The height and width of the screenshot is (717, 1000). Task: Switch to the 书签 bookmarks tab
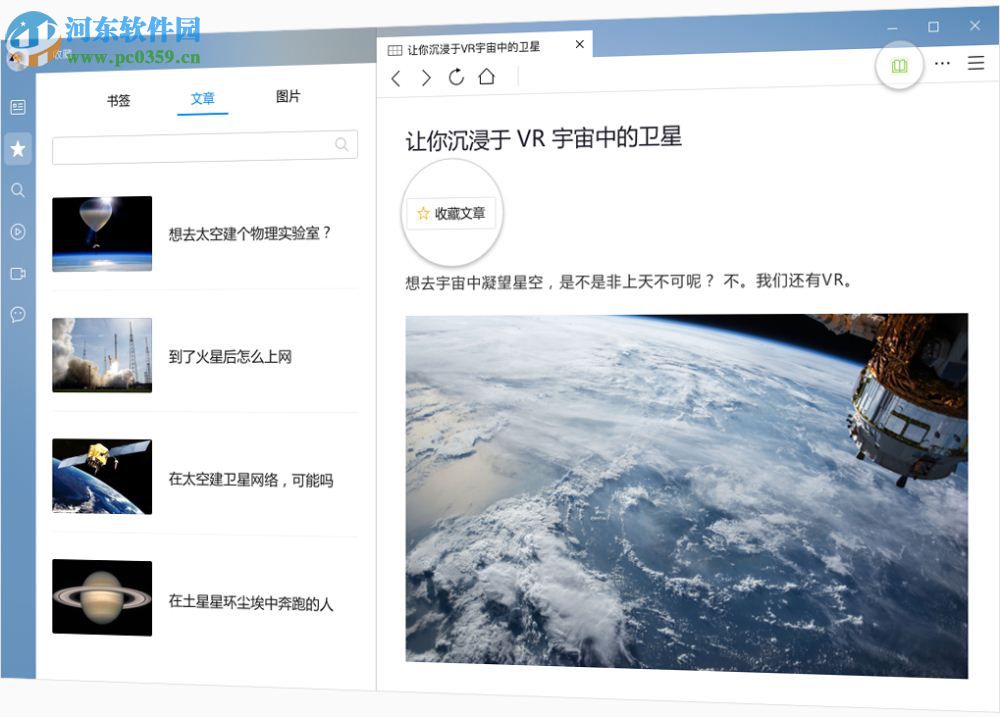117,99
